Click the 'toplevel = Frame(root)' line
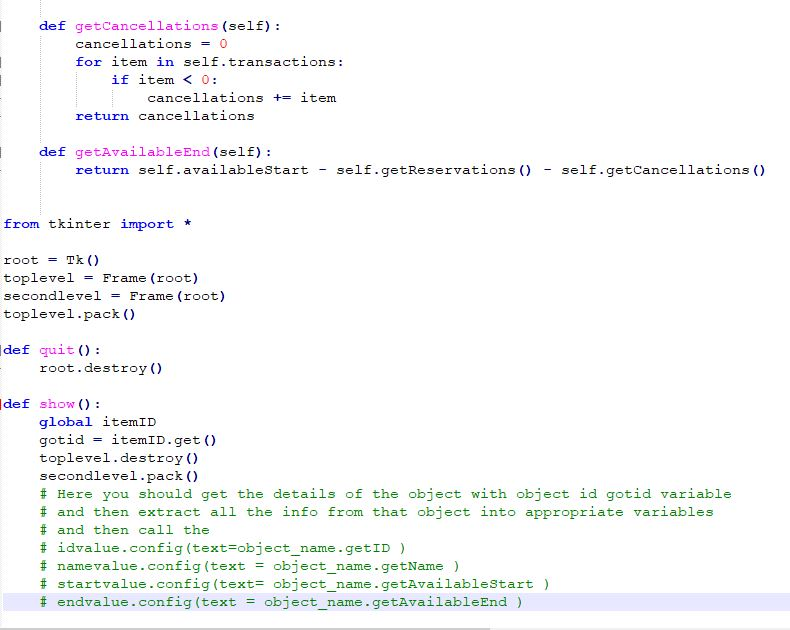Viewport: 790px width, 630px height. [101, 278]
